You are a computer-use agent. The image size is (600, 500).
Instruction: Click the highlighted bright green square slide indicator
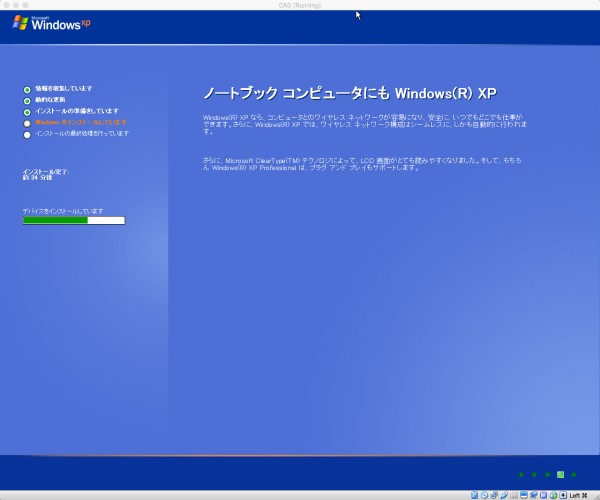point(560,475)
